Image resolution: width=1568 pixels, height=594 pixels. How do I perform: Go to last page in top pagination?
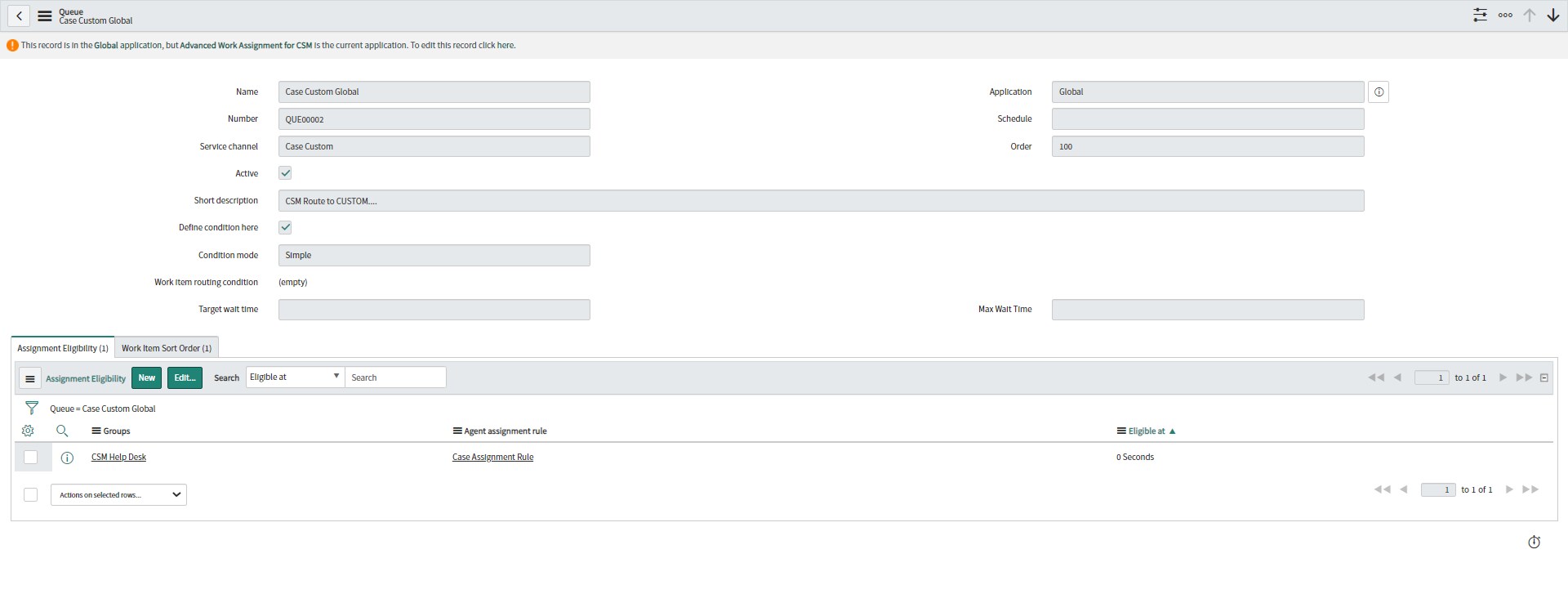point(1524,377)
